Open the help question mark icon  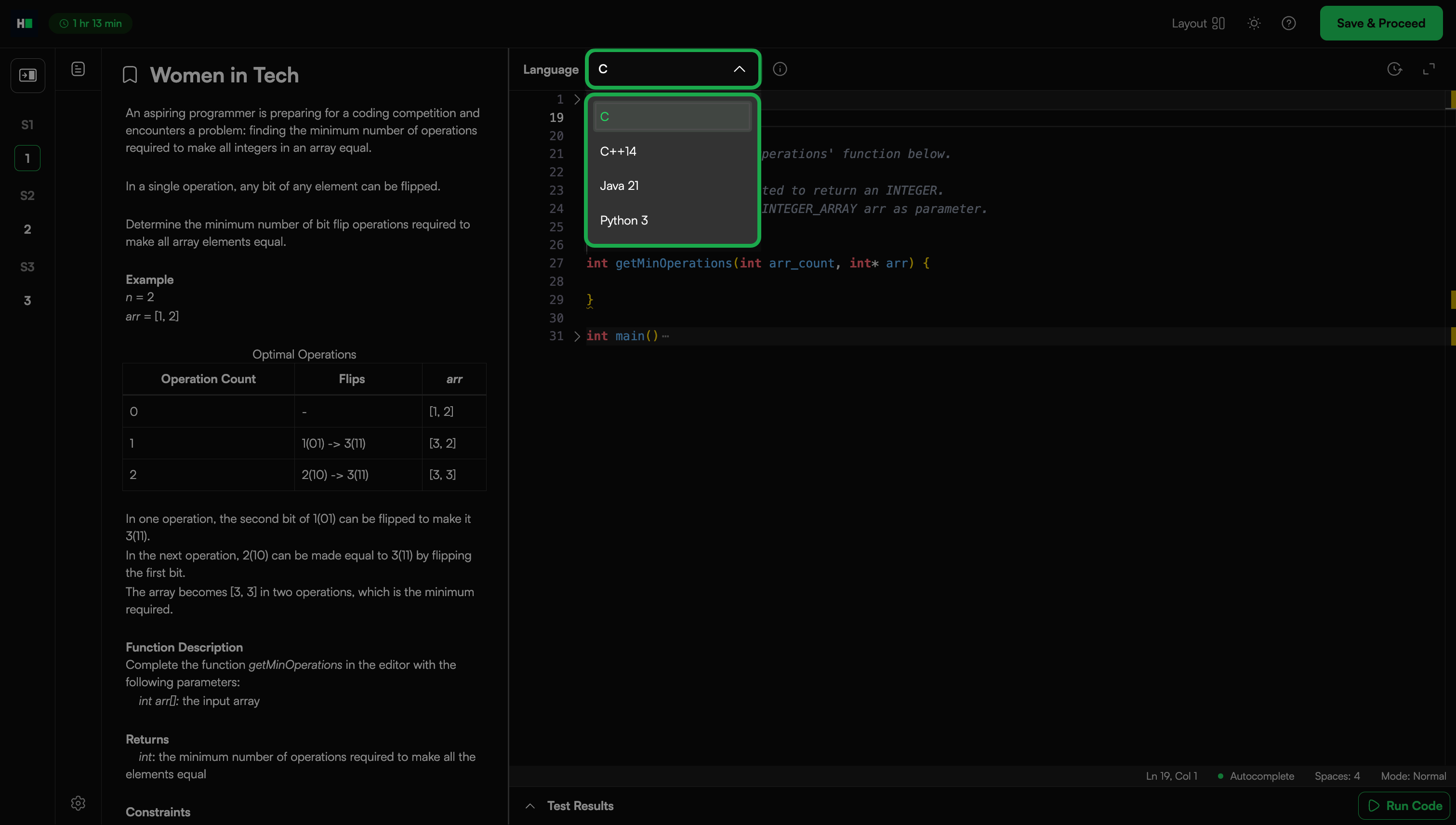point(1288,23)
